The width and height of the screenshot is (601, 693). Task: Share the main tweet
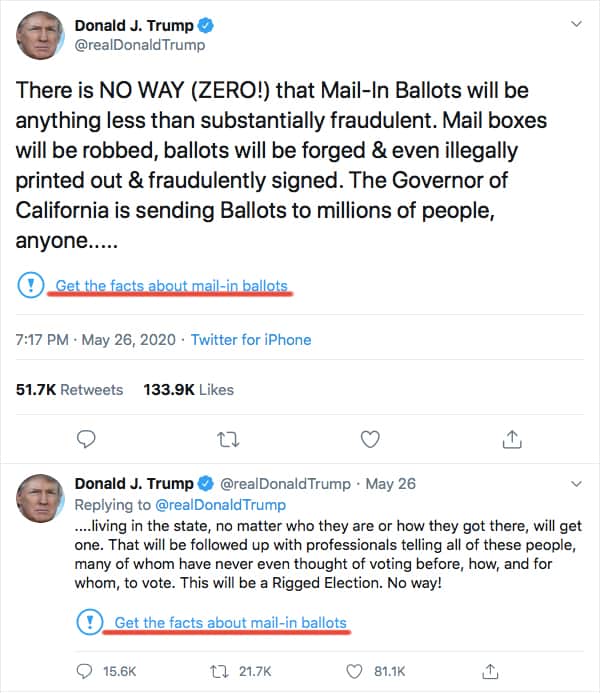pyautogui.click(x=511, y=438)
